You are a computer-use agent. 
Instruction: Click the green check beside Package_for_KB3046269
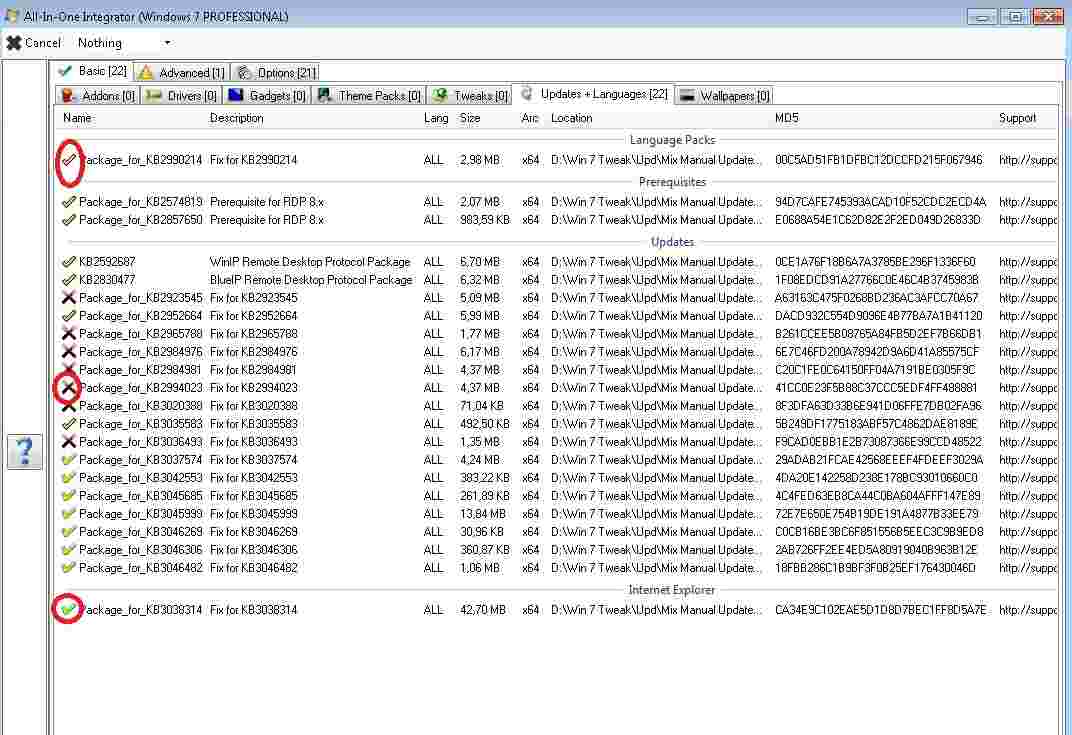68,532
